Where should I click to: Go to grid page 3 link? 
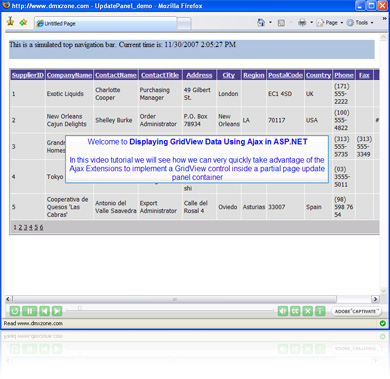(25, 227)
